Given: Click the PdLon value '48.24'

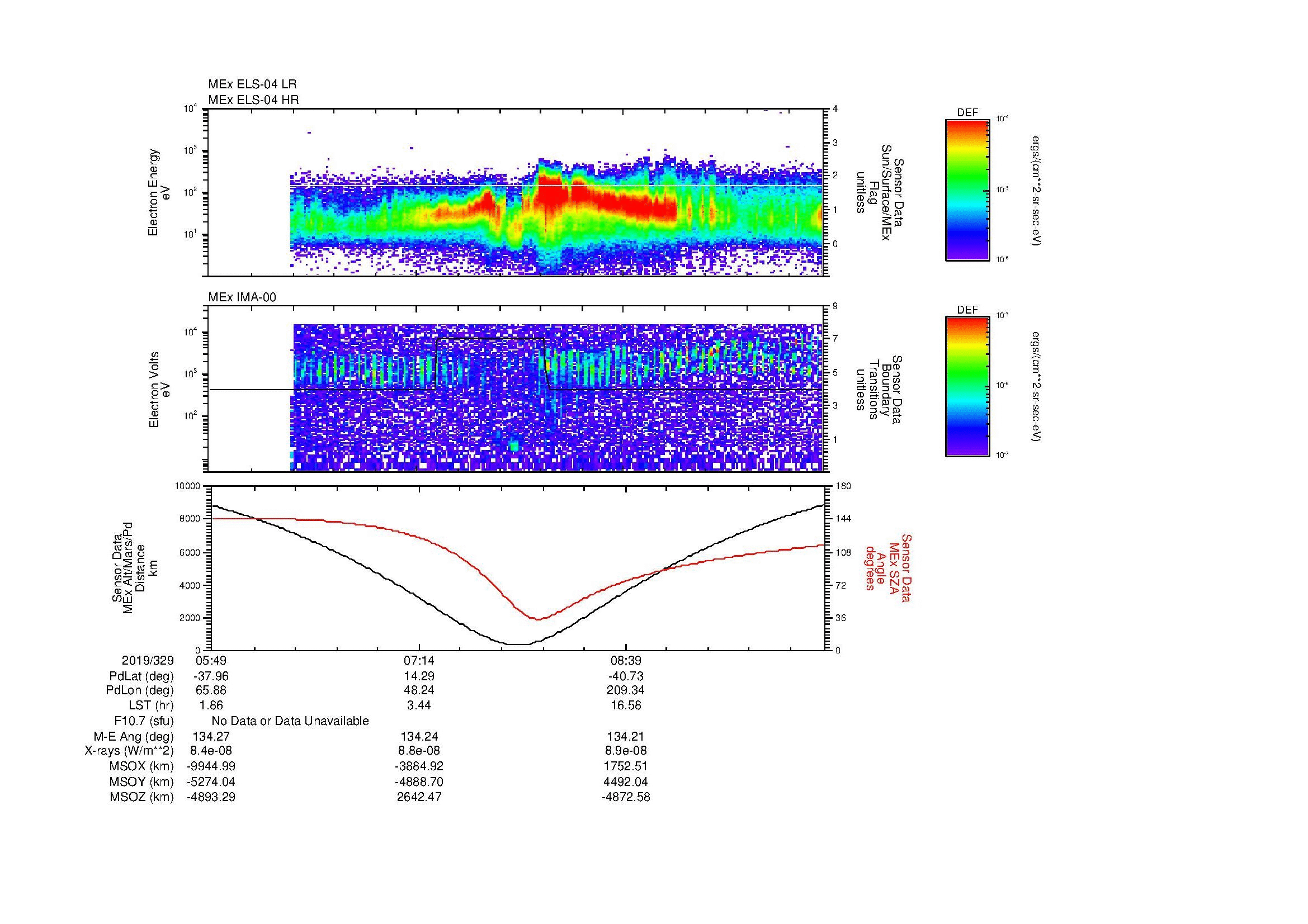Looking at the screenshot, I should (x=419, y=690).
